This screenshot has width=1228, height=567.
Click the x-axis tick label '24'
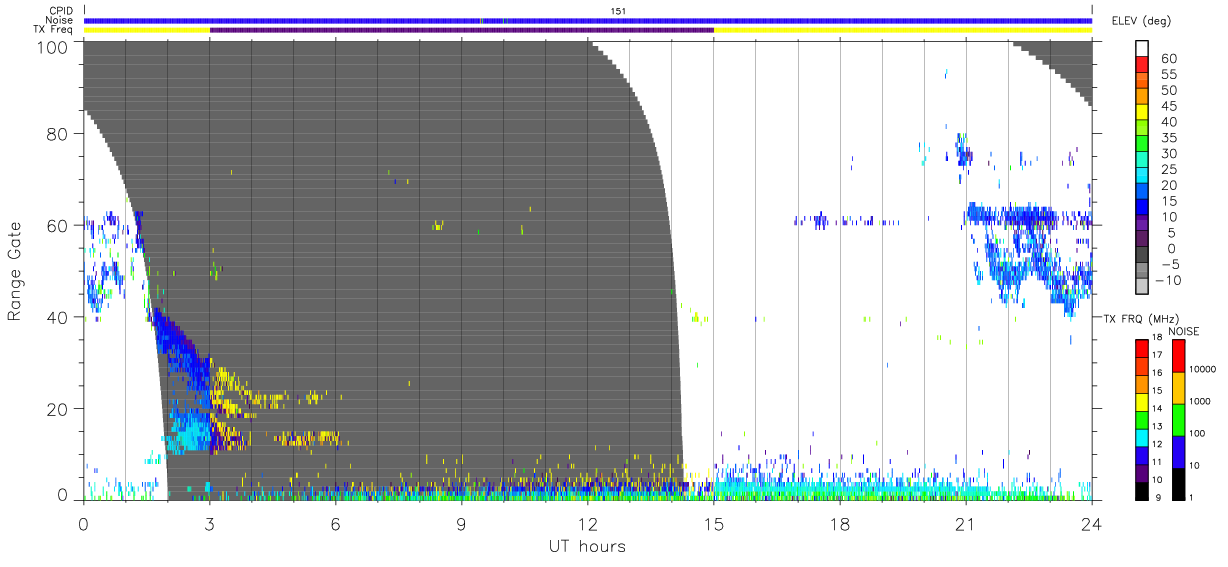1091,523
